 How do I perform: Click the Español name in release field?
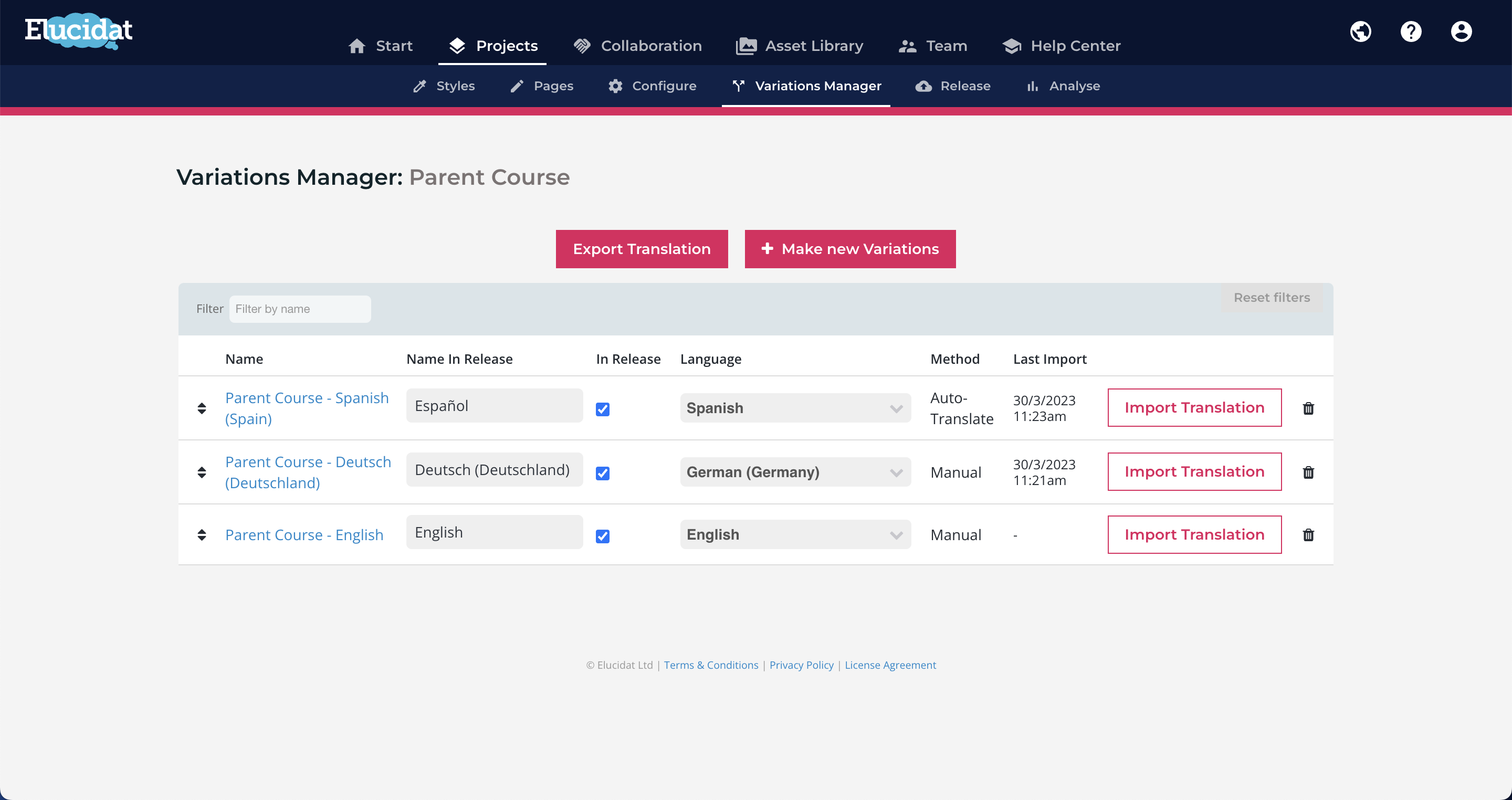(494, 406)
